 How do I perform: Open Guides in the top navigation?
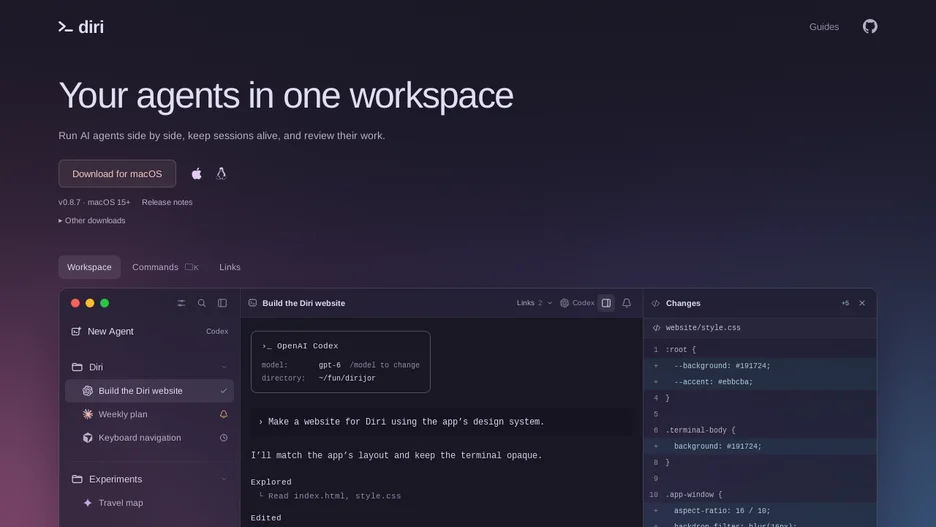tap(824, 27)
